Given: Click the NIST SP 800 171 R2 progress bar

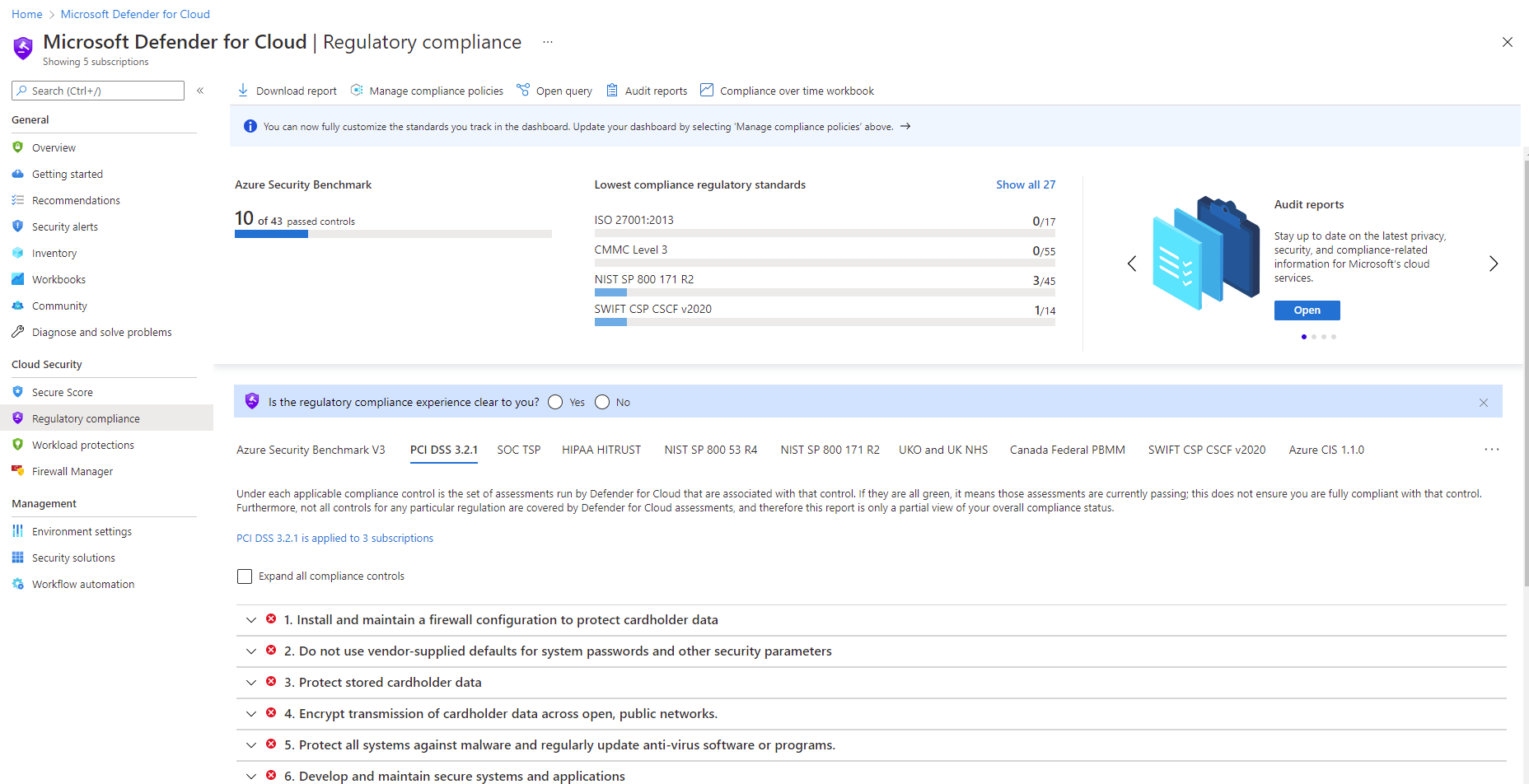Looking at the screenshot, I should click(825, 292).
